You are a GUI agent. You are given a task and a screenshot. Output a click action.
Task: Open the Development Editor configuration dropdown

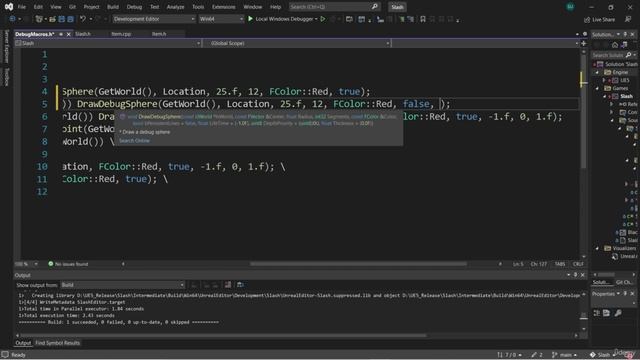[154, 19]
